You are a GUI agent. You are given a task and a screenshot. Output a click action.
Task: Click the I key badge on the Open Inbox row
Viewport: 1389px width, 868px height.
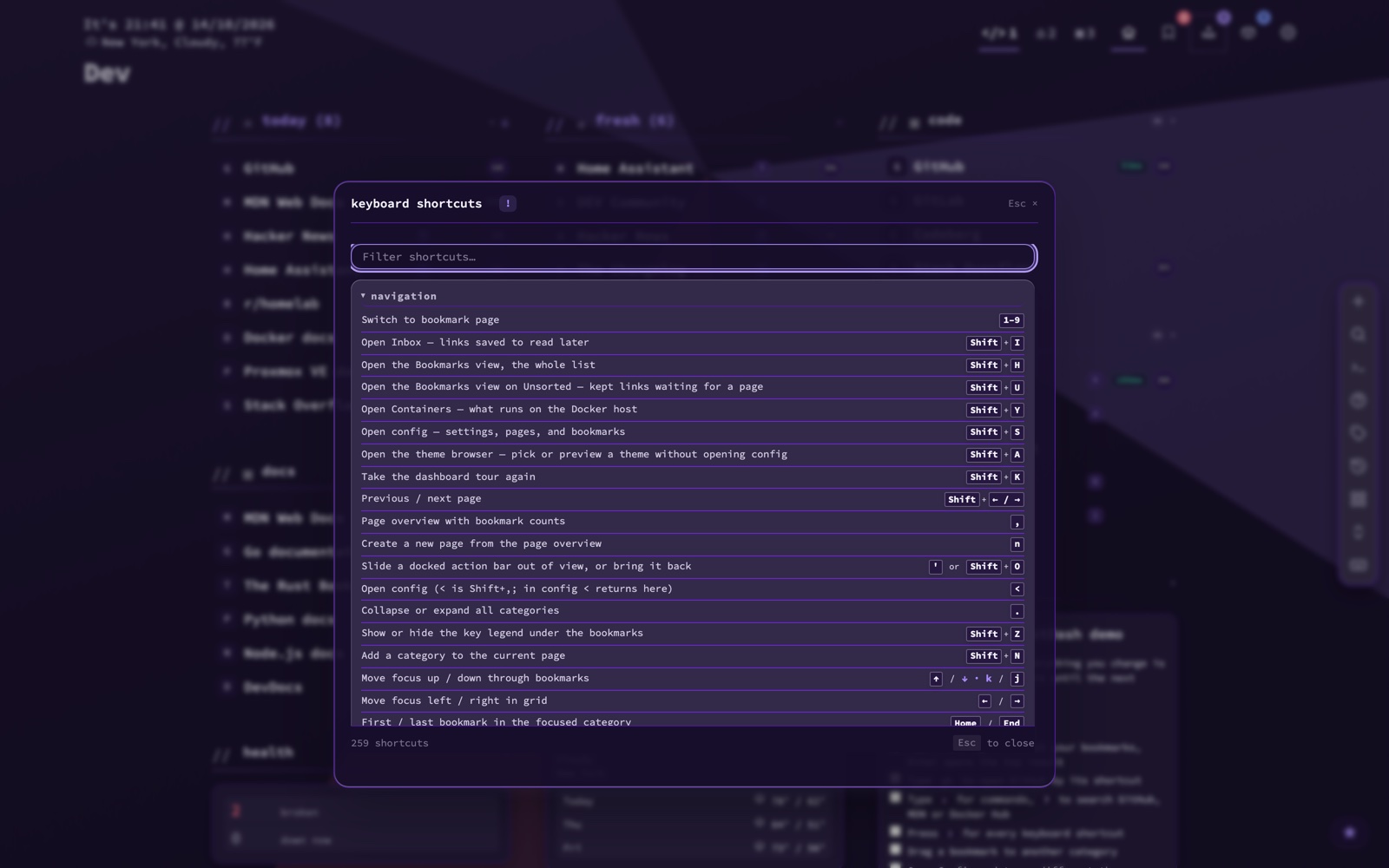(1017, 343)
